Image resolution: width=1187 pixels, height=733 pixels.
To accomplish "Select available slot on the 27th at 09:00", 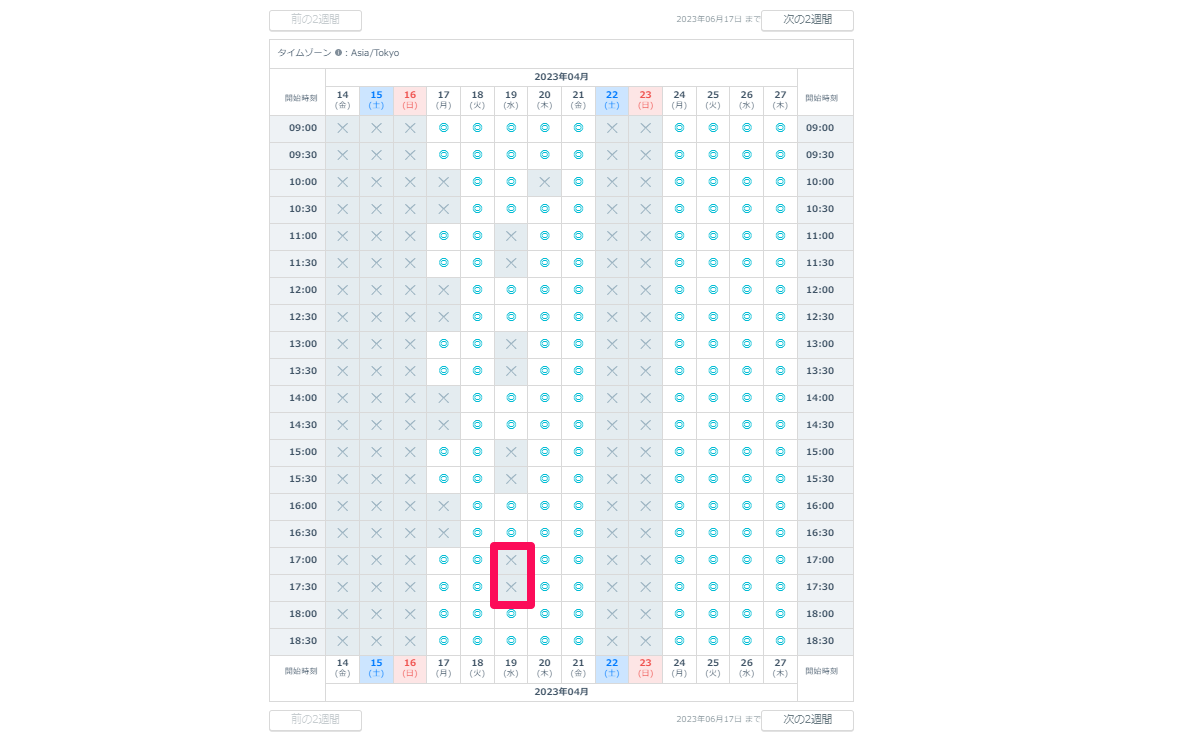I will pyautogui.click(x=780, y=128).
